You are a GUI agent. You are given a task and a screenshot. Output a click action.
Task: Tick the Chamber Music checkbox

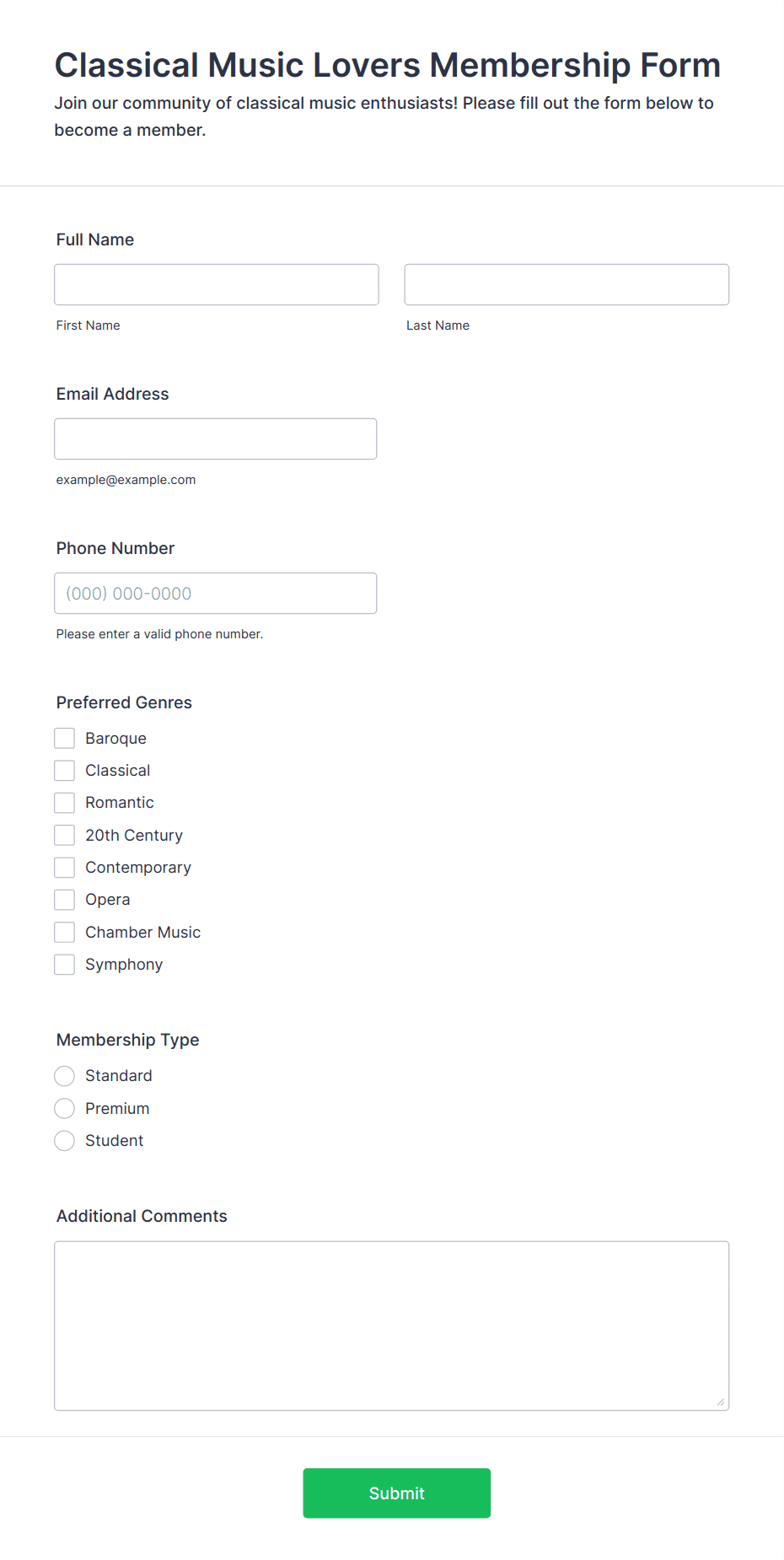point(65,932)
